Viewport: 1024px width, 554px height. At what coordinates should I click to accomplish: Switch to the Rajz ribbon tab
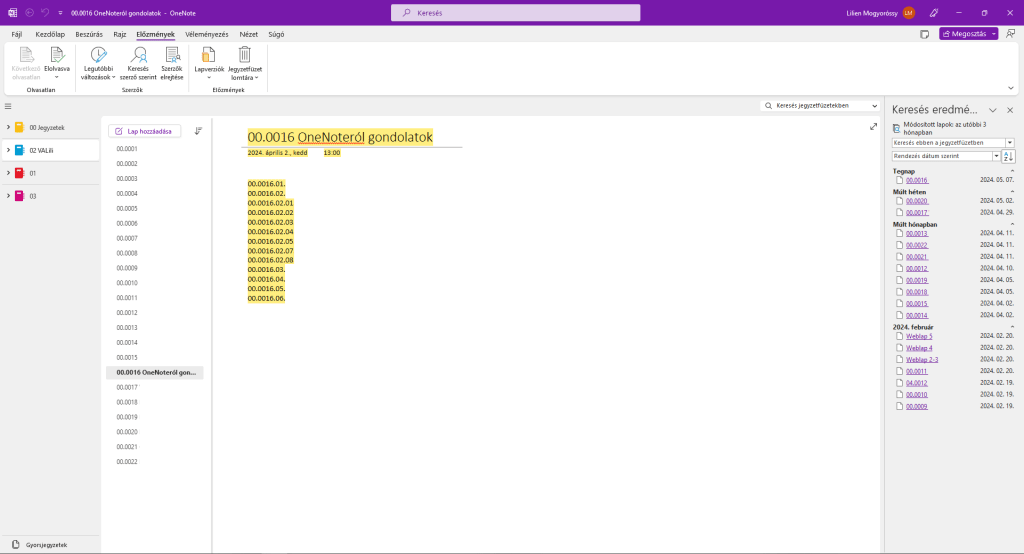[x=120, y=34]
